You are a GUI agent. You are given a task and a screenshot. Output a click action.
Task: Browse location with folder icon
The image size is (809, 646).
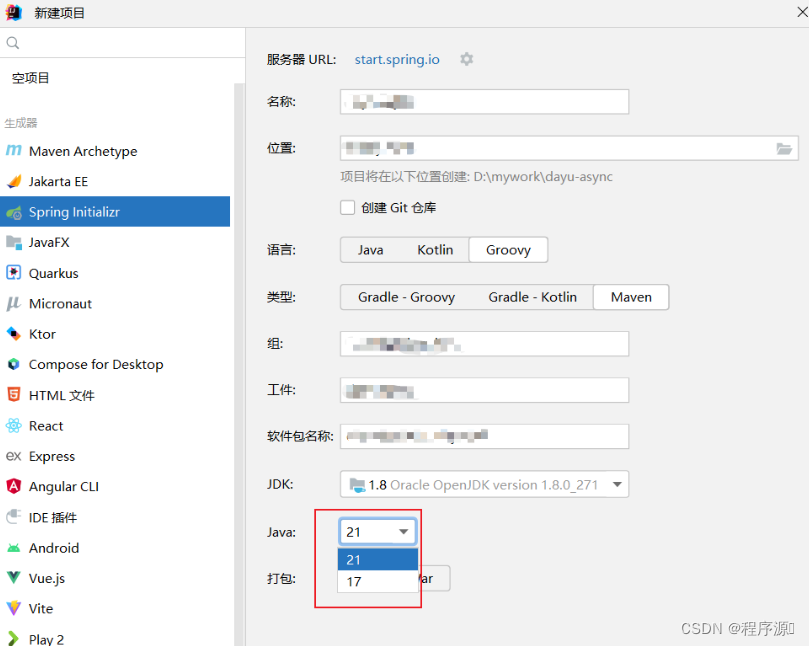[x=784, y=149]
